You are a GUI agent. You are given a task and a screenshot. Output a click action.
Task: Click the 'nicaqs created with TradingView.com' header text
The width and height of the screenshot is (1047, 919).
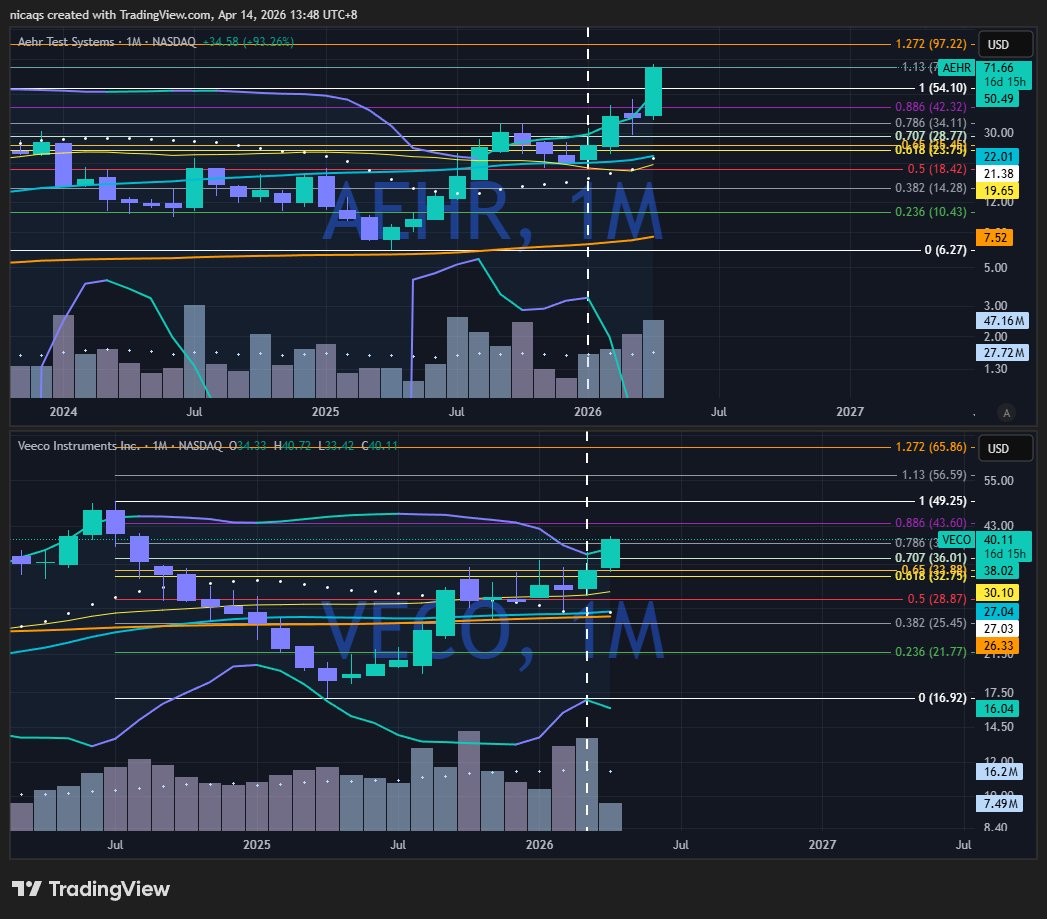111,15
